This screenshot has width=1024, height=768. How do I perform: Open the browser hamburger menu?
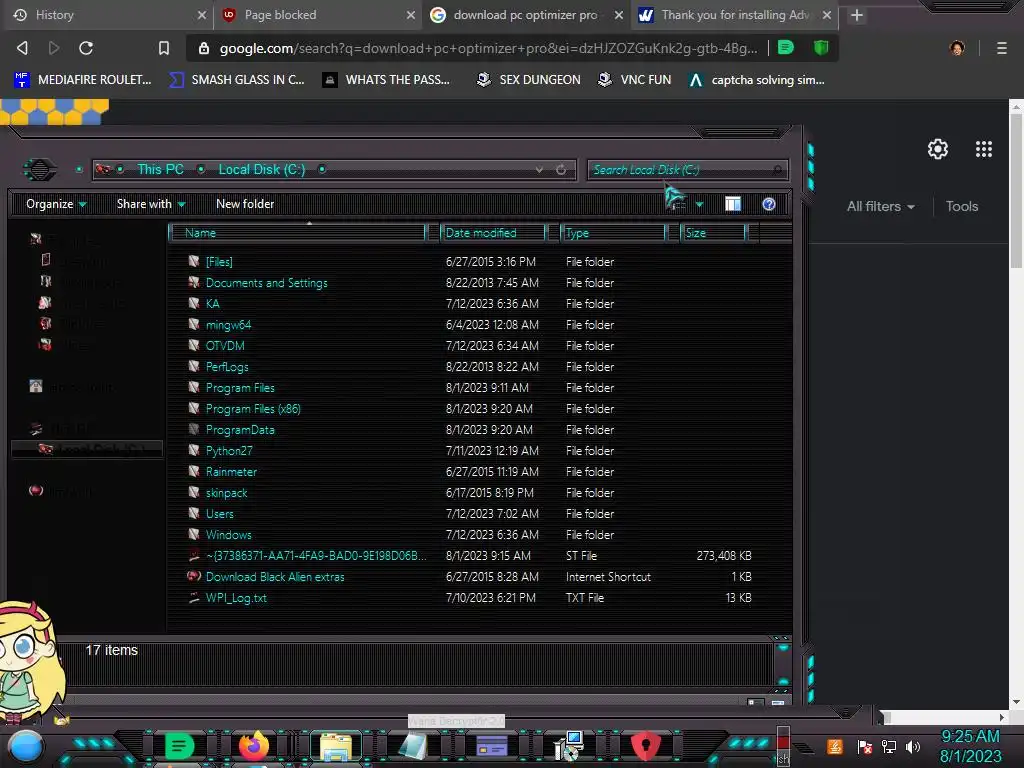point(1002,48)
